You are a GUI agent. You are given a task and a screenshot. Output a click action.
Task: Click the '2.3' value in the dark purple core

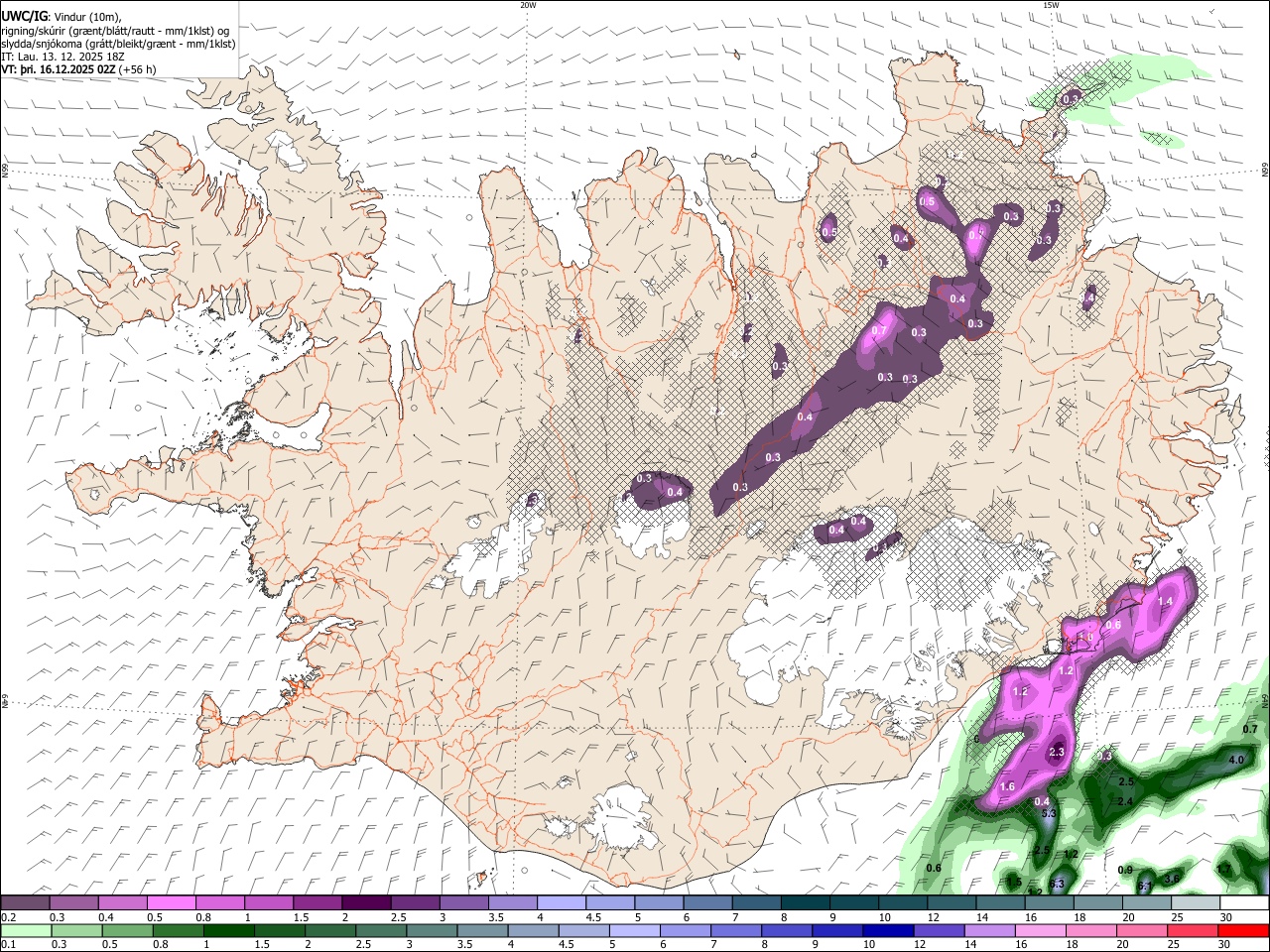click(1057, 753)
